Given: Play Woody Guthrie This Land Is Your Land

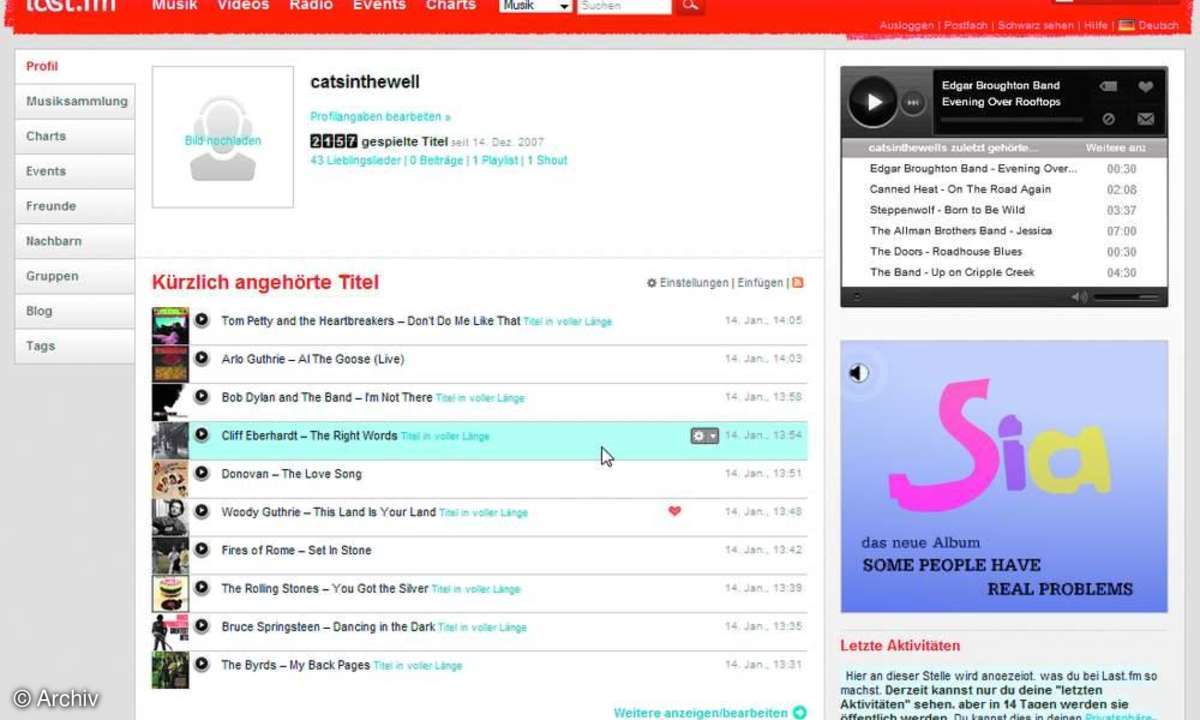Looking at the screenshot, I should click(x=201, y=511).
